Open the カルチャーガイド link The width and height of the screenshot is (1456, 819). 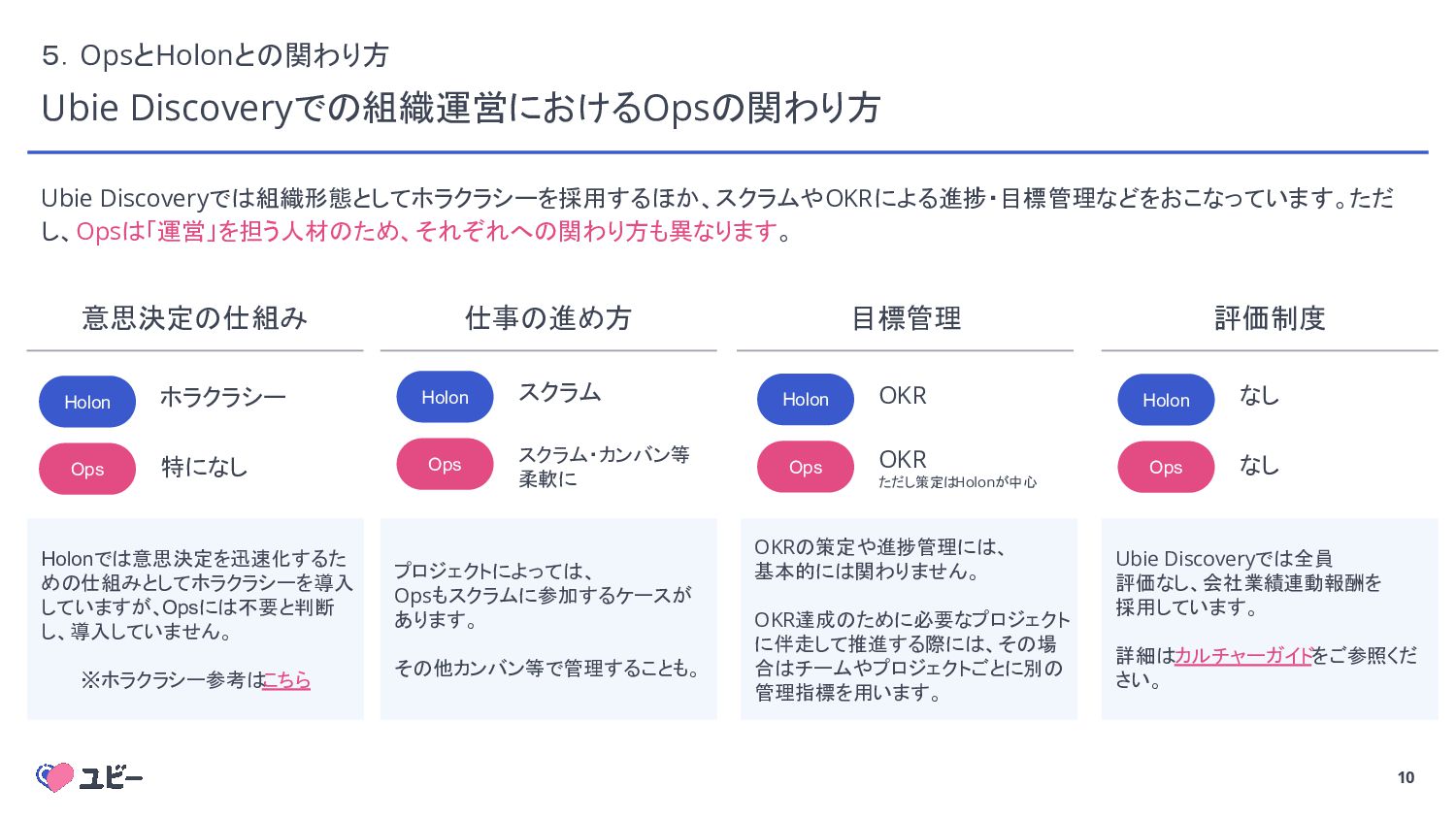coord(1242,656)
